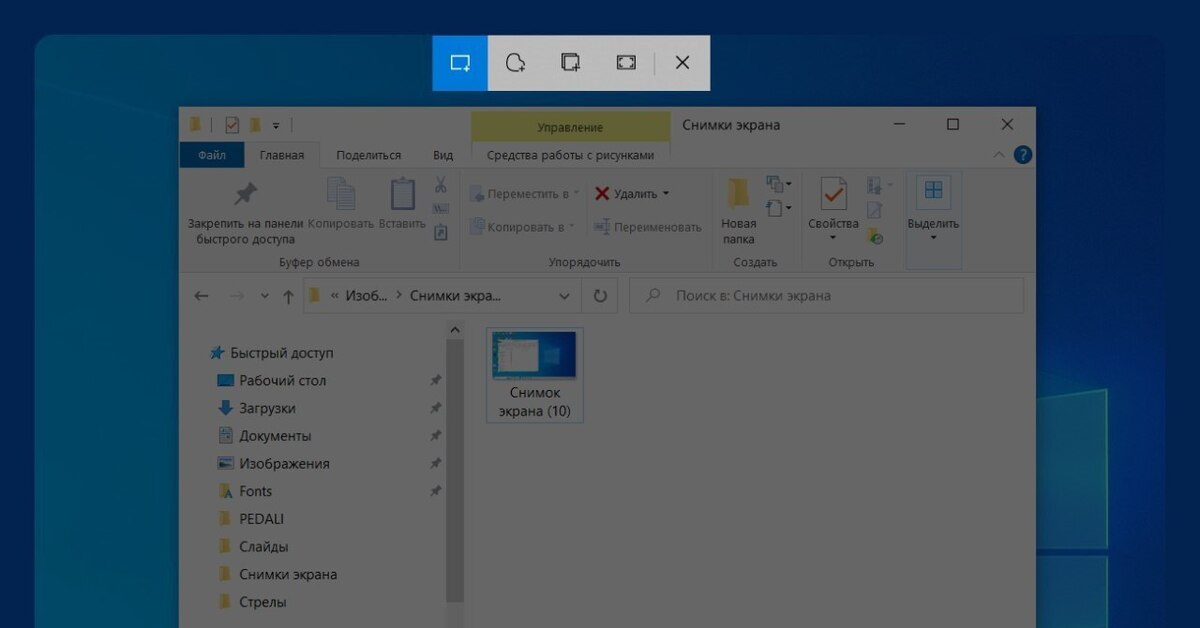This screenshot has height=628, width=1200.
Task: Switch to the Поделиться tab
Action: pos(369,155)
